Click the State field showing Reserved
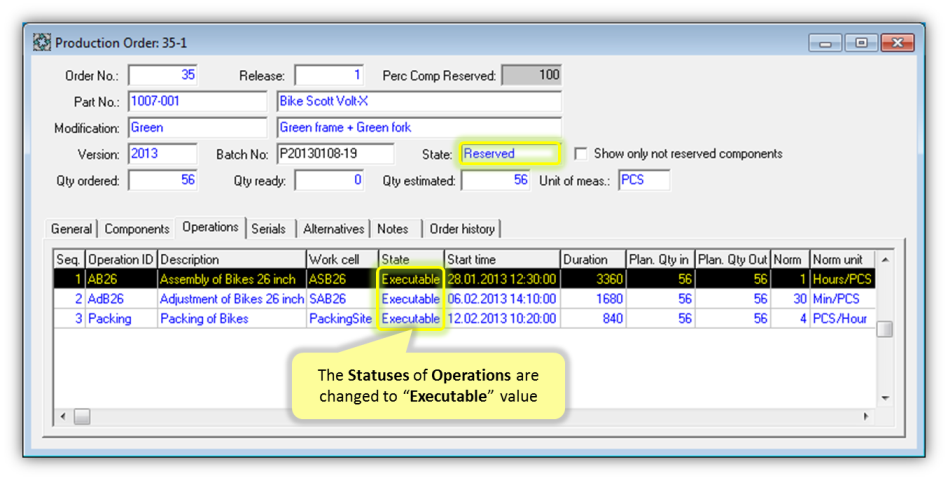Image resolution: width=948 pixels, height=480 pixels. (509, 154)
